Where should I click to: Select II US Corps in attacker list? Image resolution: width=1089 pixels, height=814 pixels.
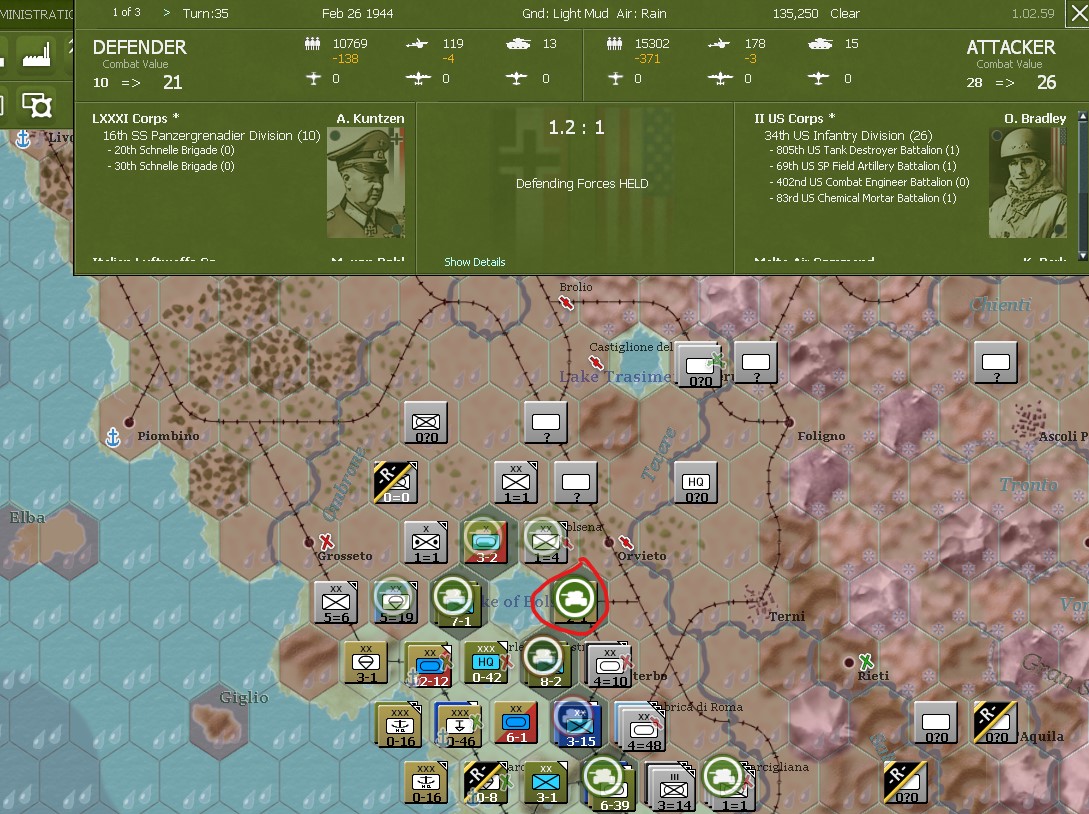coord(795,118)
